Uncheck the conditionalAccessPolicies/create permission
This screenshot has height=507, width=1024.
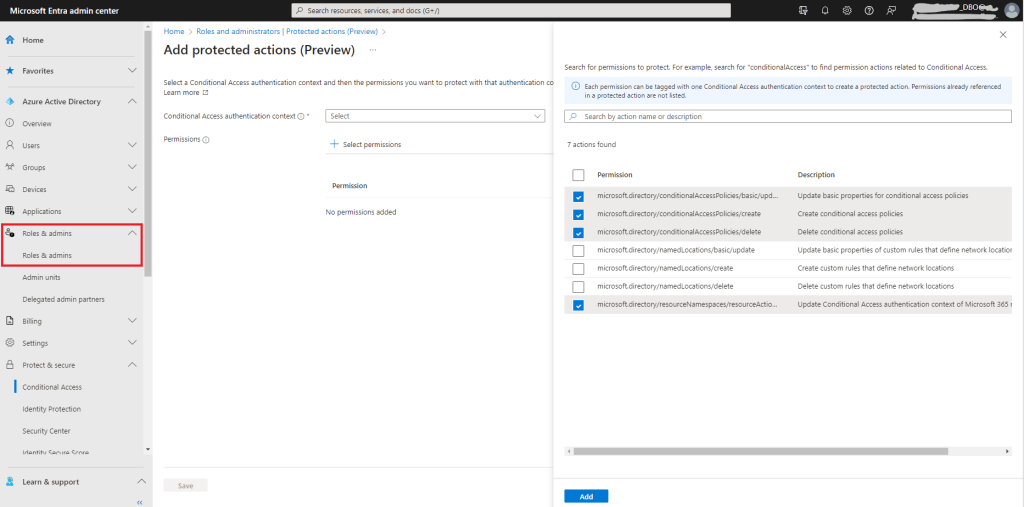[579, 214]
